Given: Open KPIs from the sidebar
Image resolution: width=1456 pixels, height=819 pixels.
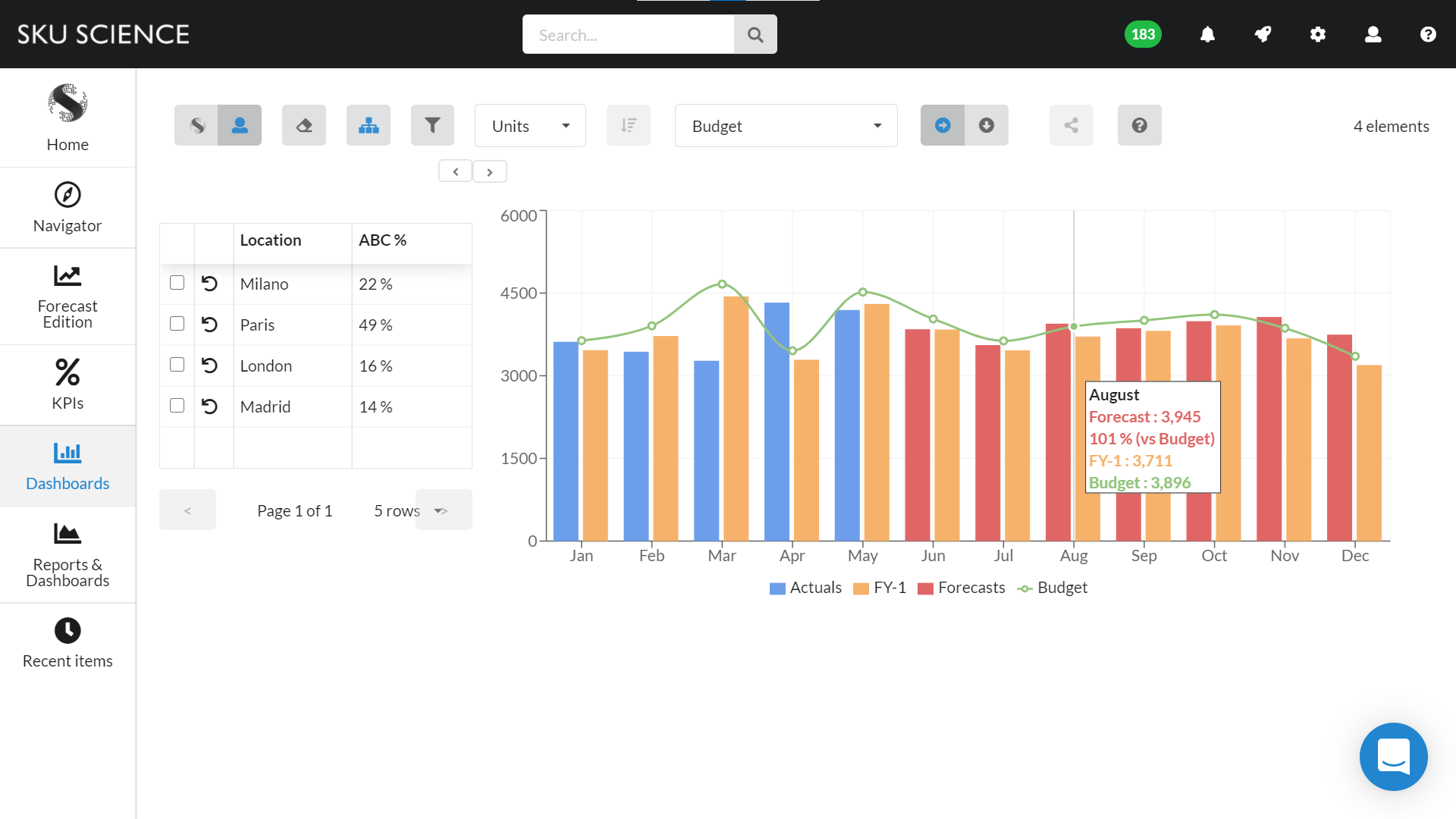Looking at the screenshot, I should tap(67, 385).
